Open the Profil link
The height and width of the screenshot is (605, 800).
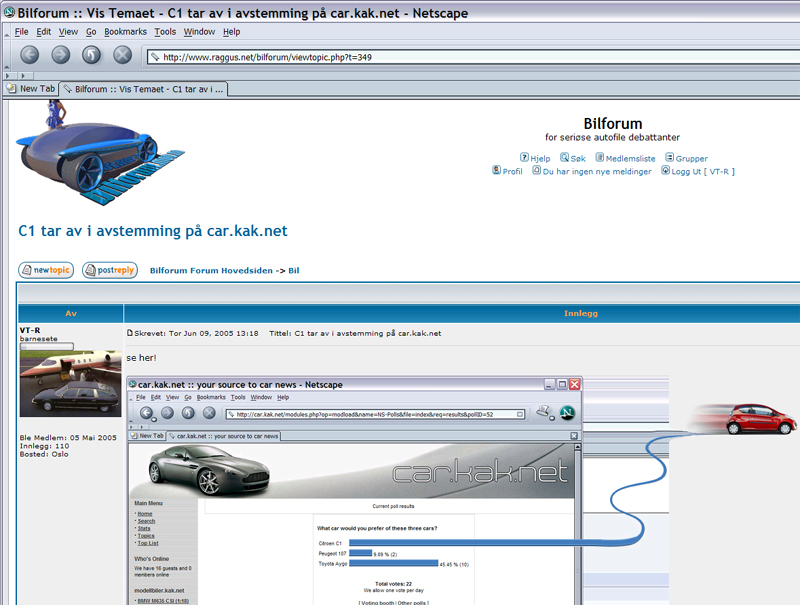(512, 171)
